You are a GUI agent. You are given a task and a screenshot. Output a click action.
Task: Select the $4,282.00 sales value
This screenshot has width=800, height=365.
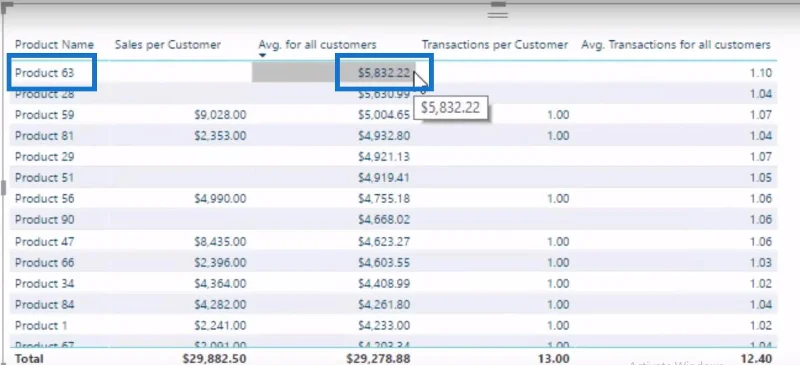220,305
